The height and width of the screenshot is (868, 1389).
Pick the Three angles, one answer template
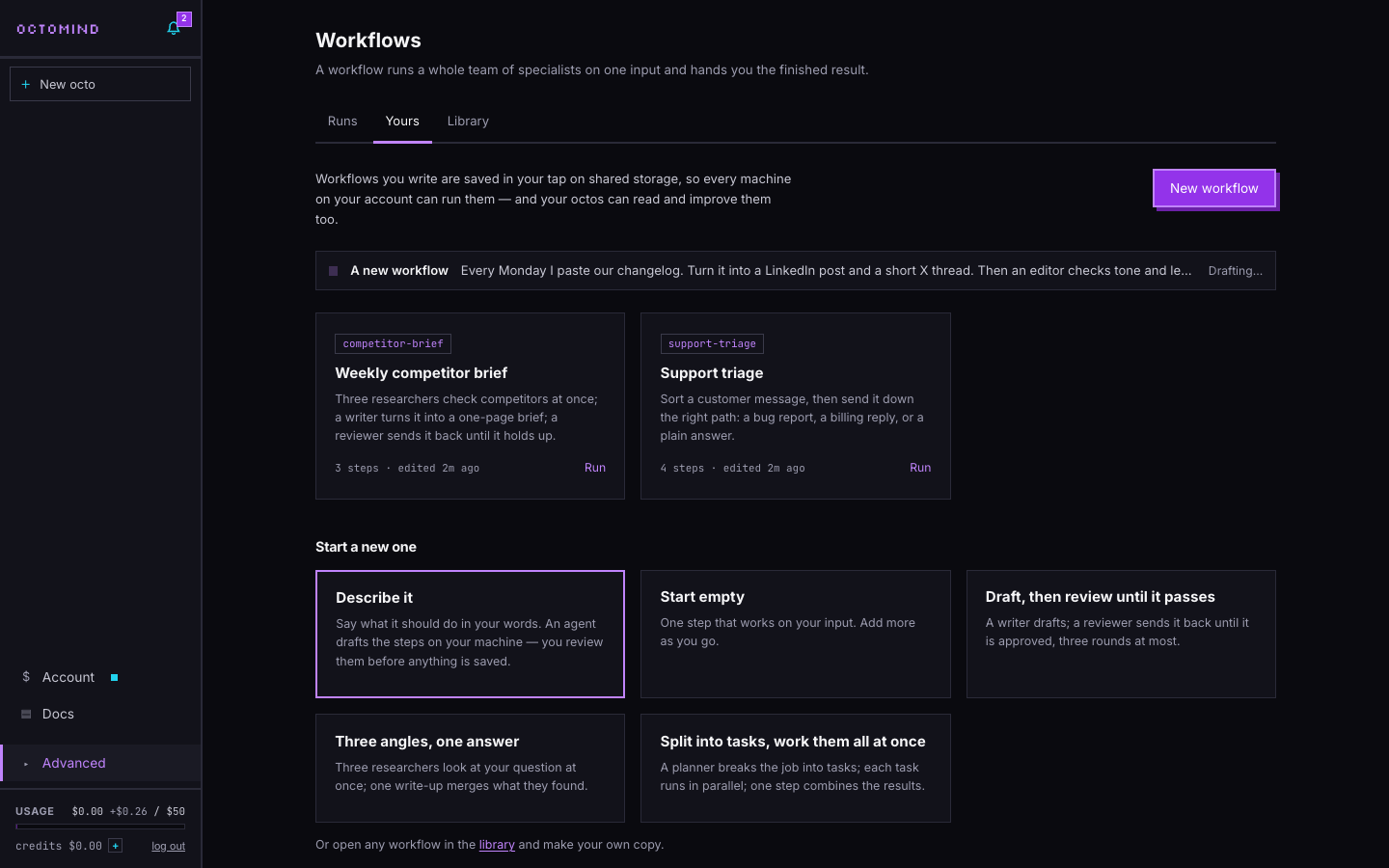click(x=470, y=768)
